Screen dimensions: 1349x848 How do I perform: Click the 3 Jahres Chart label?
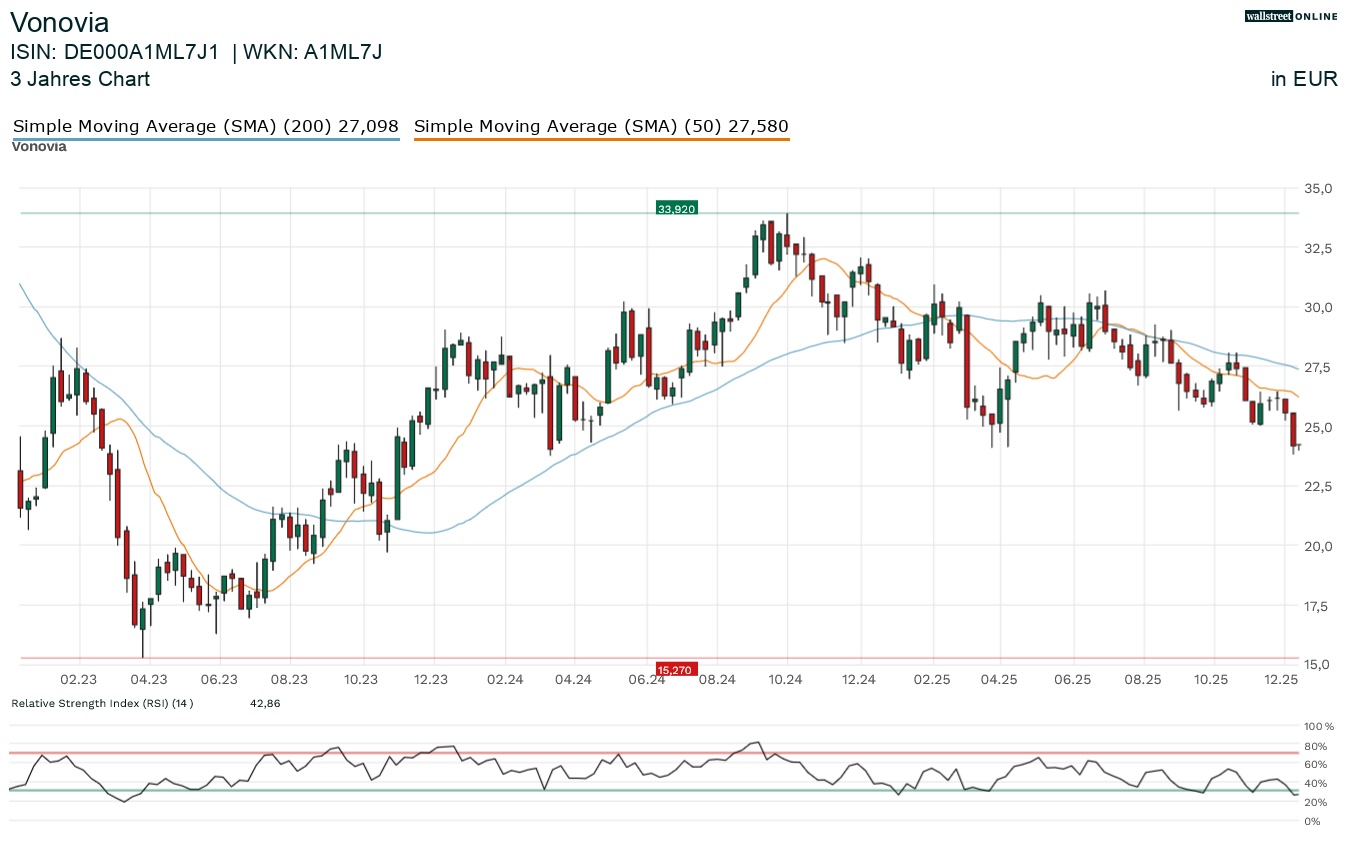(80, 79)
